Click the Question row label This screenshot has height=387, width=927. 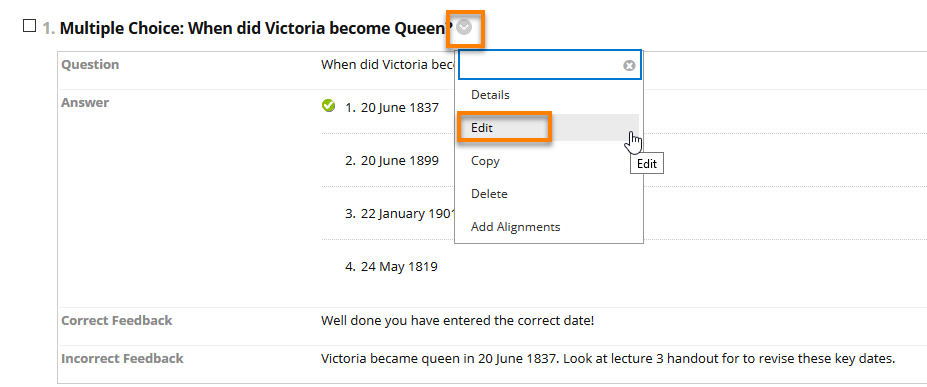click(90, 64)
